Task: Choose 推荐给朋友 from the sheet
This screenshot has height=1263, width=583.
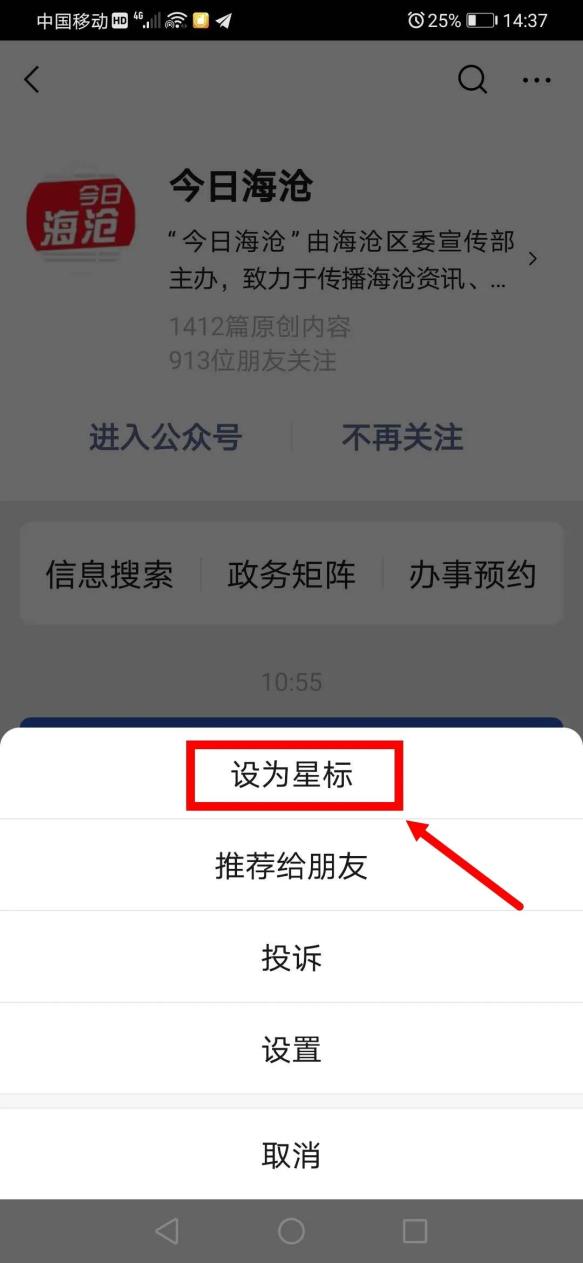Action: pyautogui.click(x=291, y=865)
